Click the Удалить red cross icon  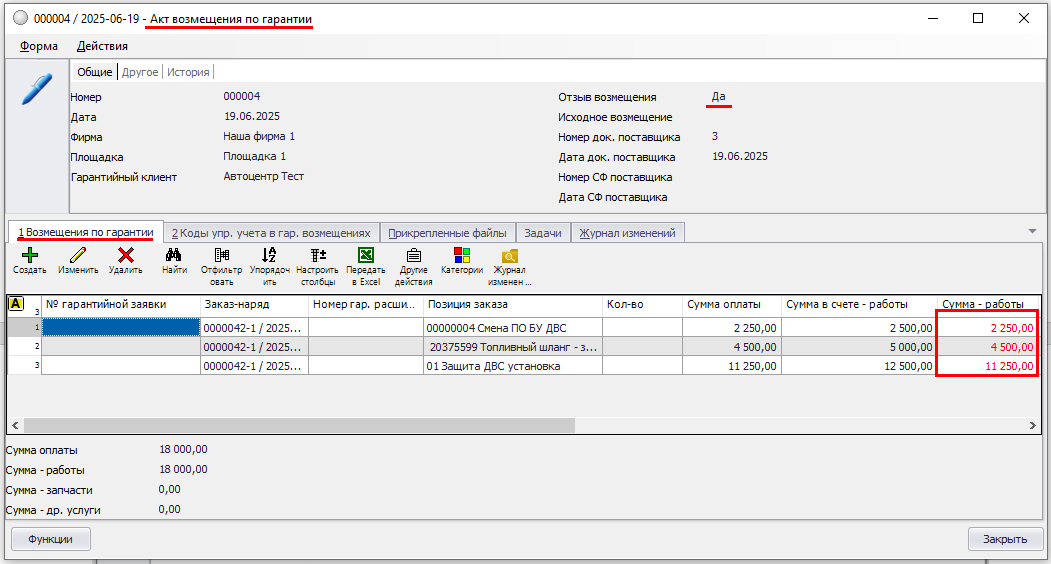pyautogui.click(x=126, y=256)
